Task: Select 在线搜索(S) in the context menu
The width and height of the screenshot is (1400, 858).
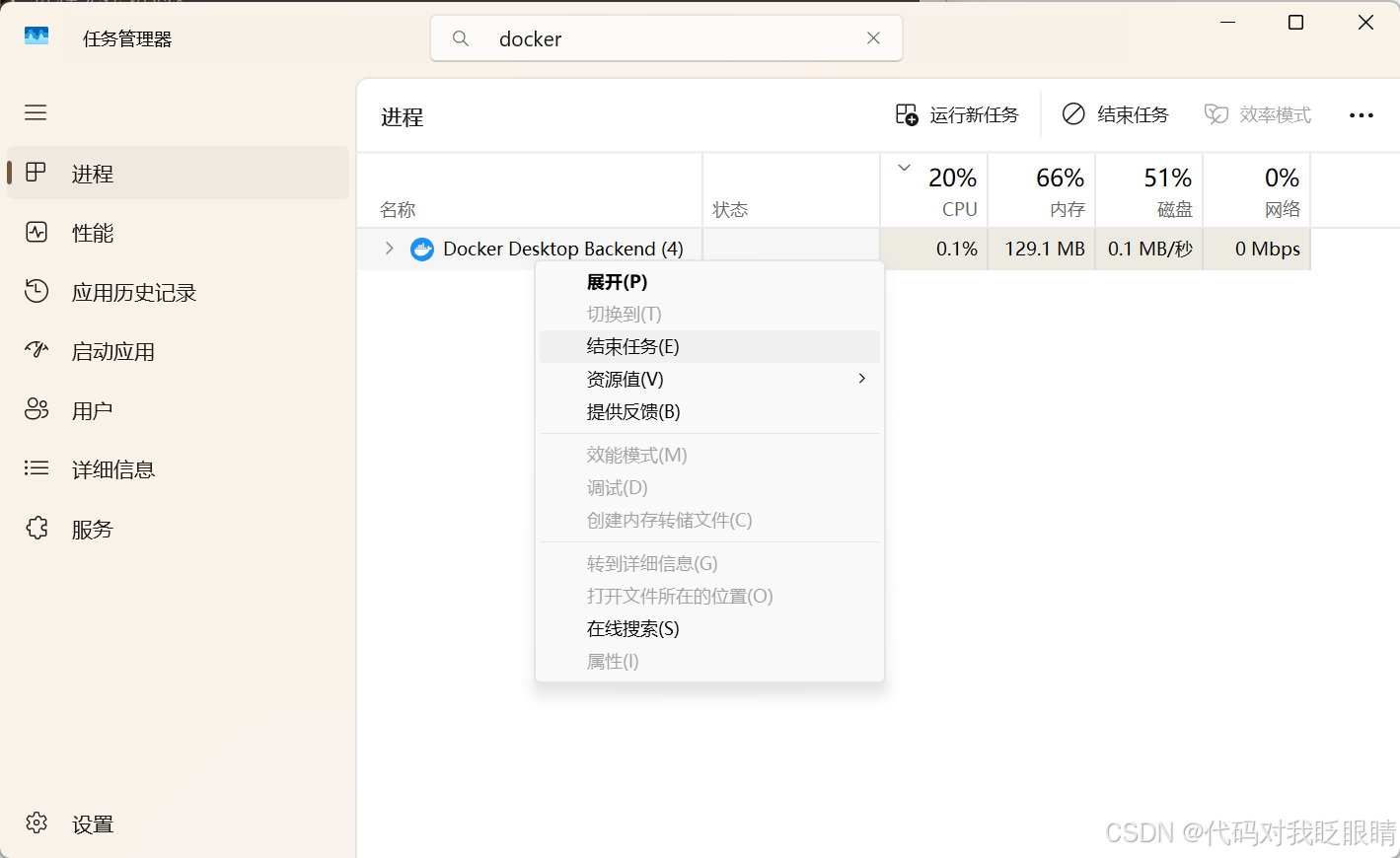Action: pyautogui.click(x=631, y=628)
